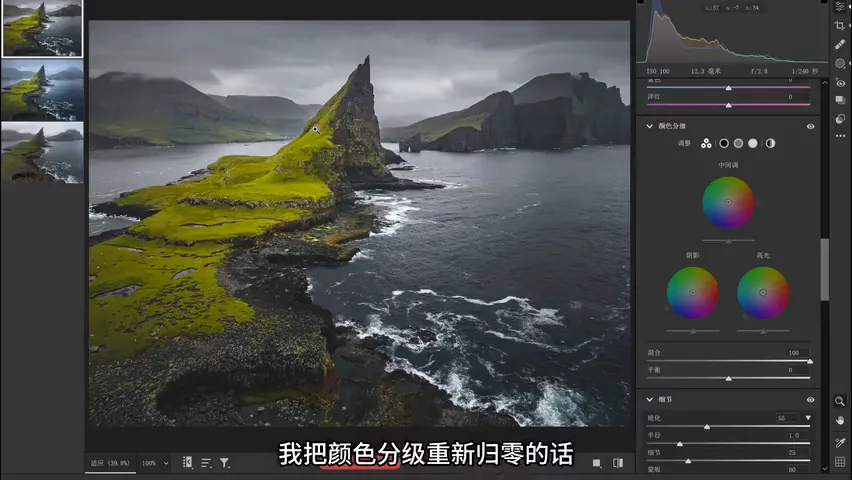Open the Edit panel sliders icon

coord(840,7)
